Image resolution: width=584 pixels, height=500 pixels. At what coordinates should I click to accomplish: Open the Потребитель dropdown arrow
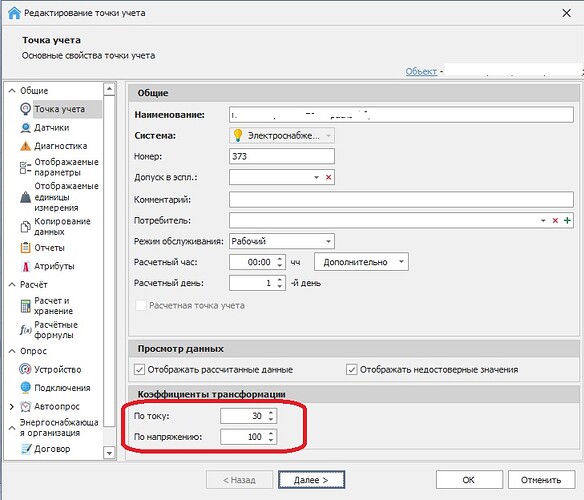click(x=543, y=221)
